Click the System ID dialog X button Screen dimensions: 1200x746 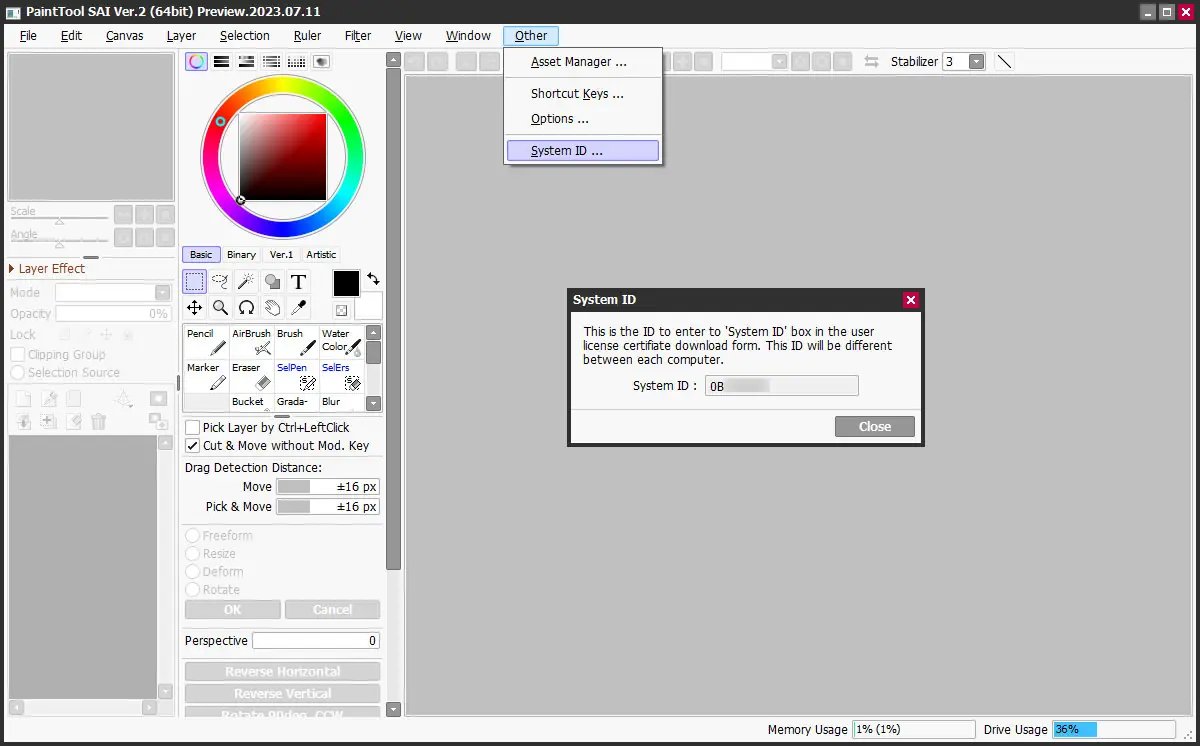(910, 300)
